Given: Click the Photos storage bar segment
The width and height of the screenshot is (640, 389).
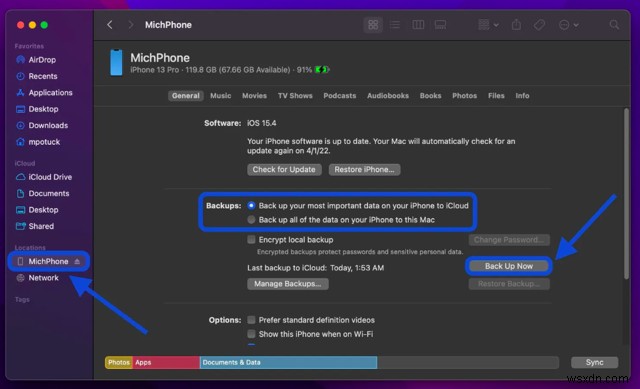Looking at the screenshot, I should [119, 362].
